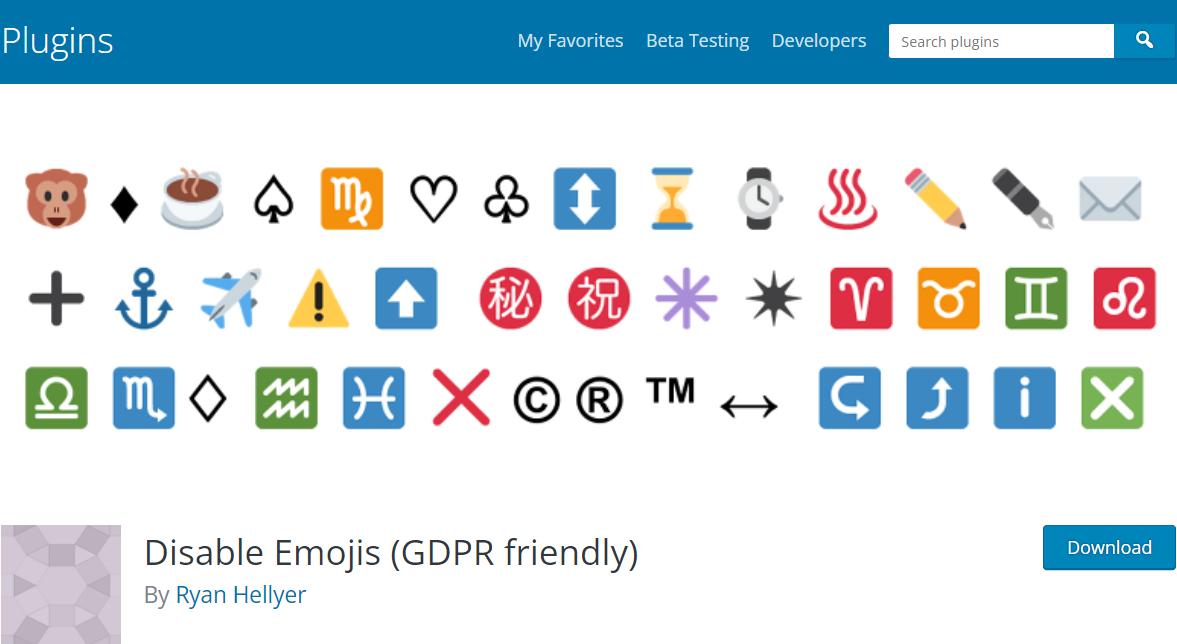Screen dimensions: 1177x644
Task: Go to Beta Testing page
Action: (x=697, y=41)
